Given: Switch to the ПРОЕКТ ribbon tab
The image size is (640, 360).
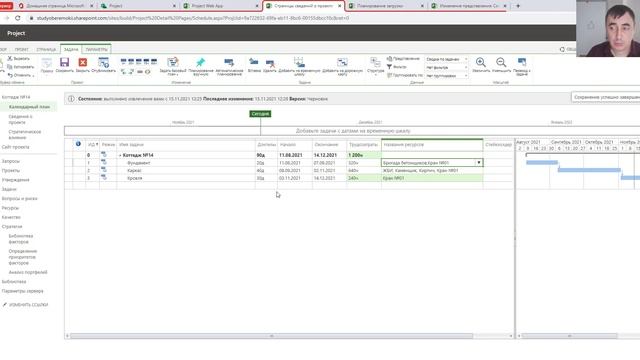Looking at the screenshot, I should [22, 49].
